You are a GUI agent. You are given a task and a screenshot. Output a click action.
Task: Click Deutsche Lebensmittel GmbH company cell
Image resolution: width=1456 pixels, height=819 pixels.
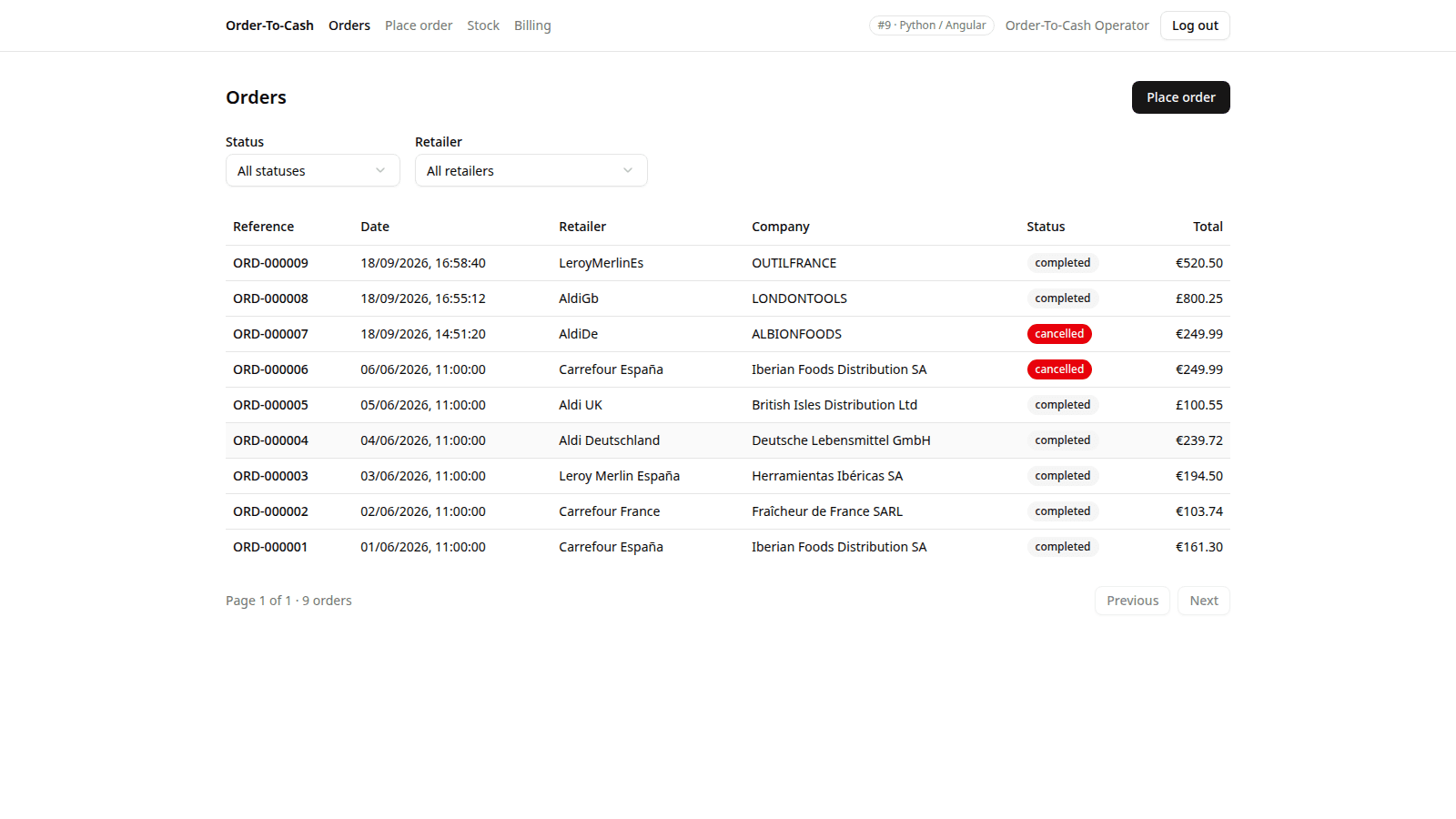pyautogui.click(x=841, y=440)
